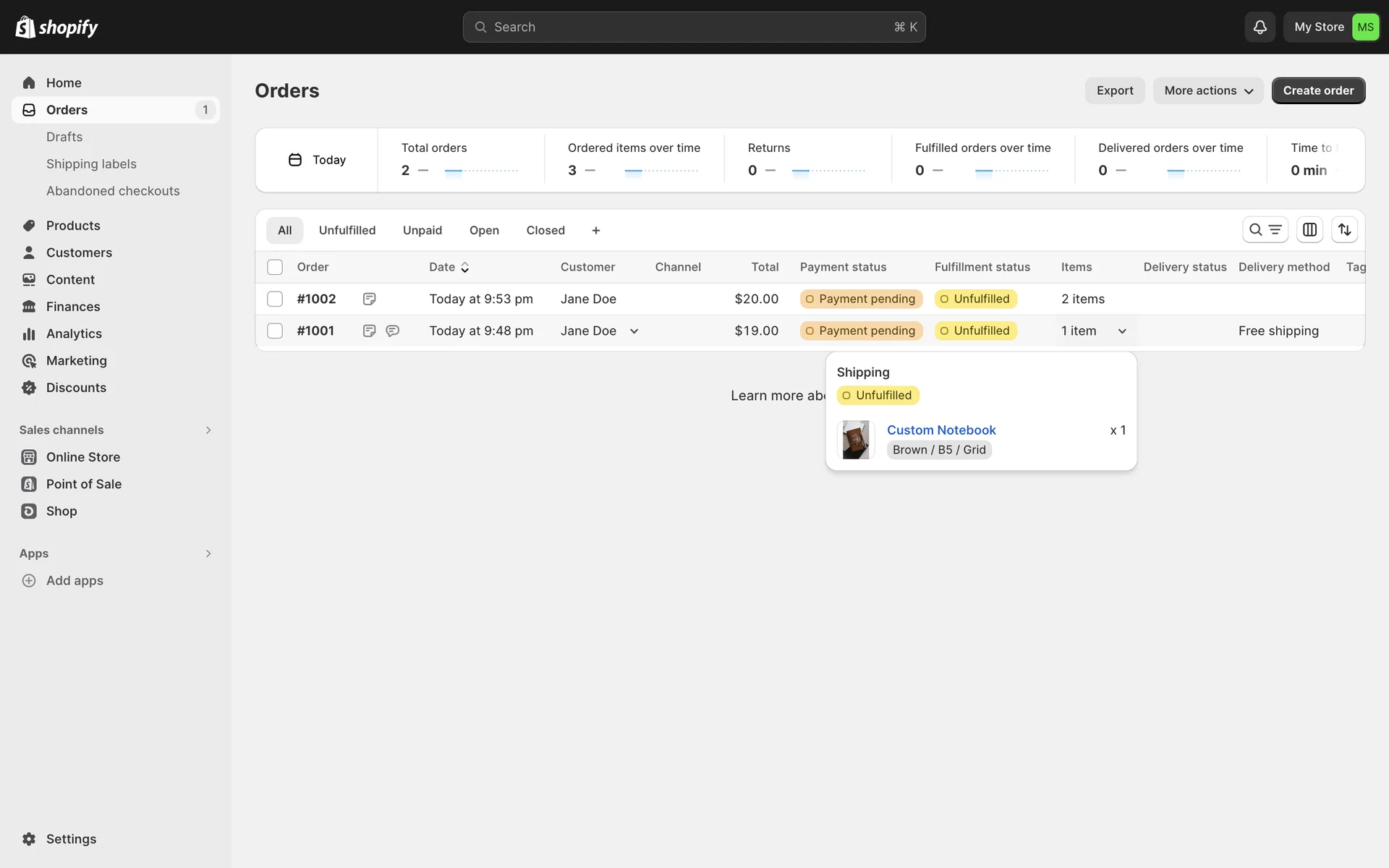The height and width of the screenshot is (868, 1389).
Task: Open the More actions dropdown
Action: pos(1207,90)
